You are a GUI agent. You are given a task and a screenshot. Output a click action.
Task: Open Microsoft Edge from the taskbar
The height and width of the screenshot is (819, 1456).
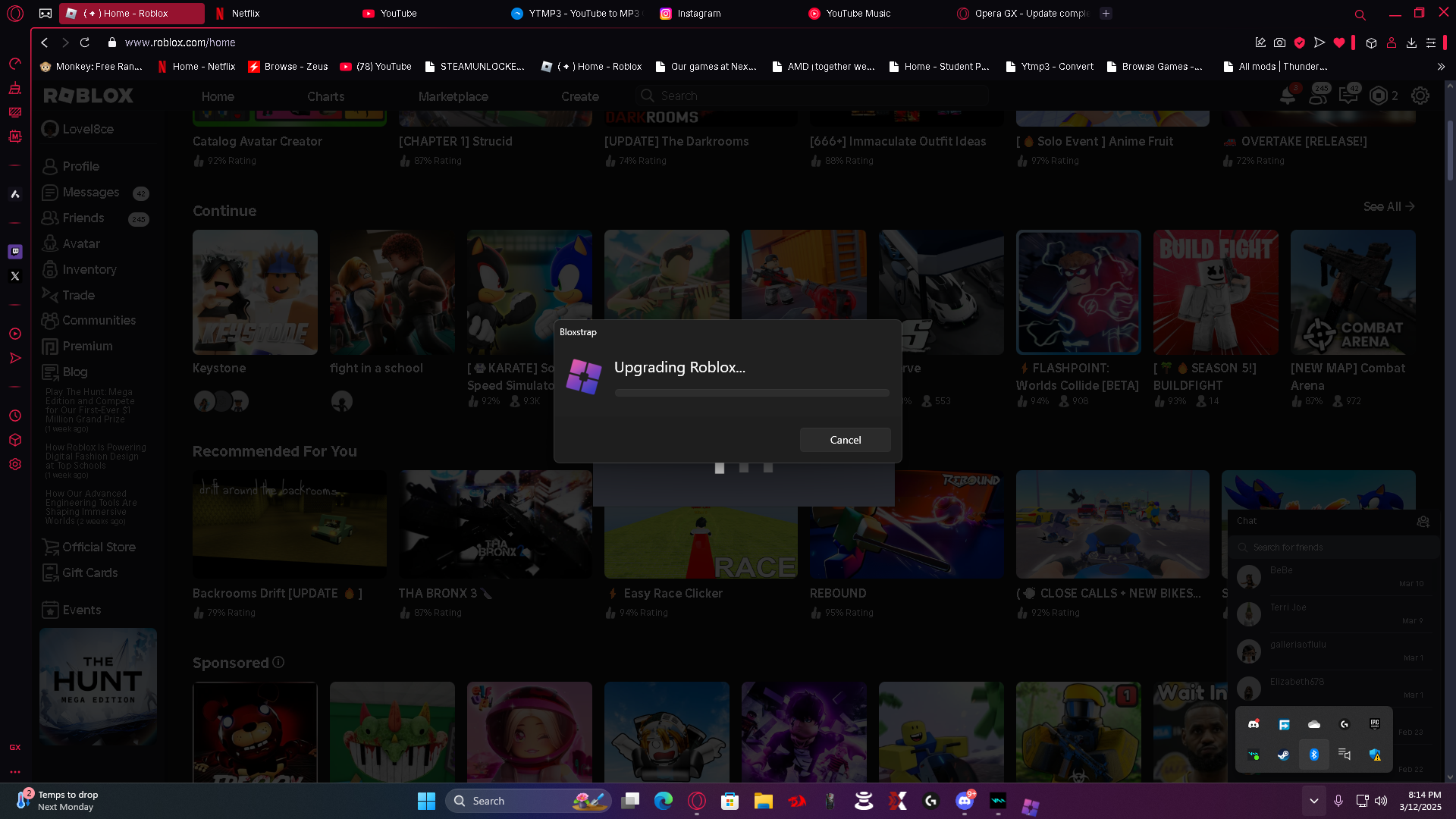(x=664, y=801)
